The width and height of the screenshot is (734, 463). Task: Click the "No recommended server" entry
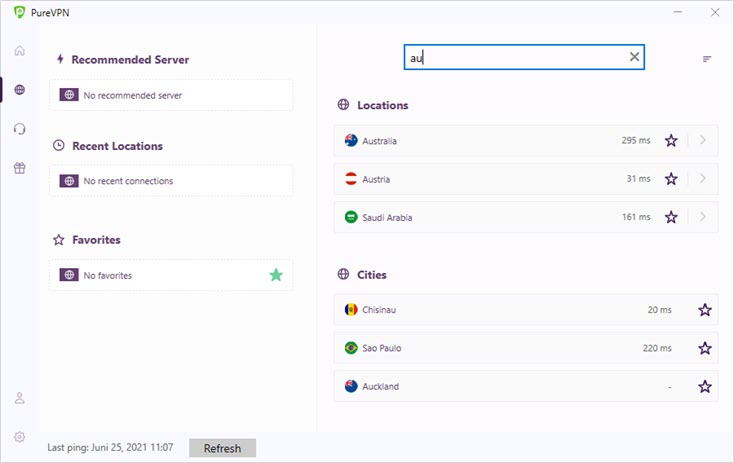tap(171, 96)
